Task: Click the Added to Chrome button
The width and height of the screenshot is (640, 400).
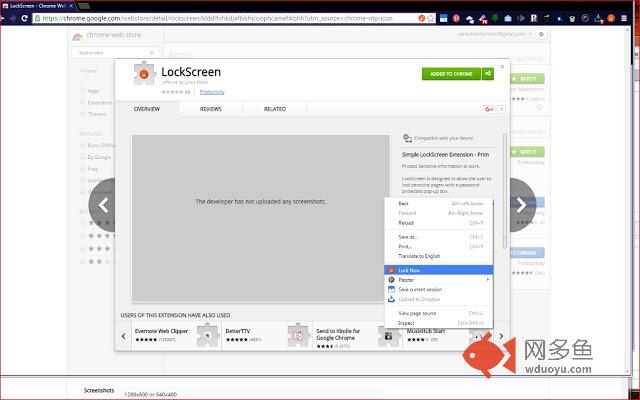Action: [449, 73]
